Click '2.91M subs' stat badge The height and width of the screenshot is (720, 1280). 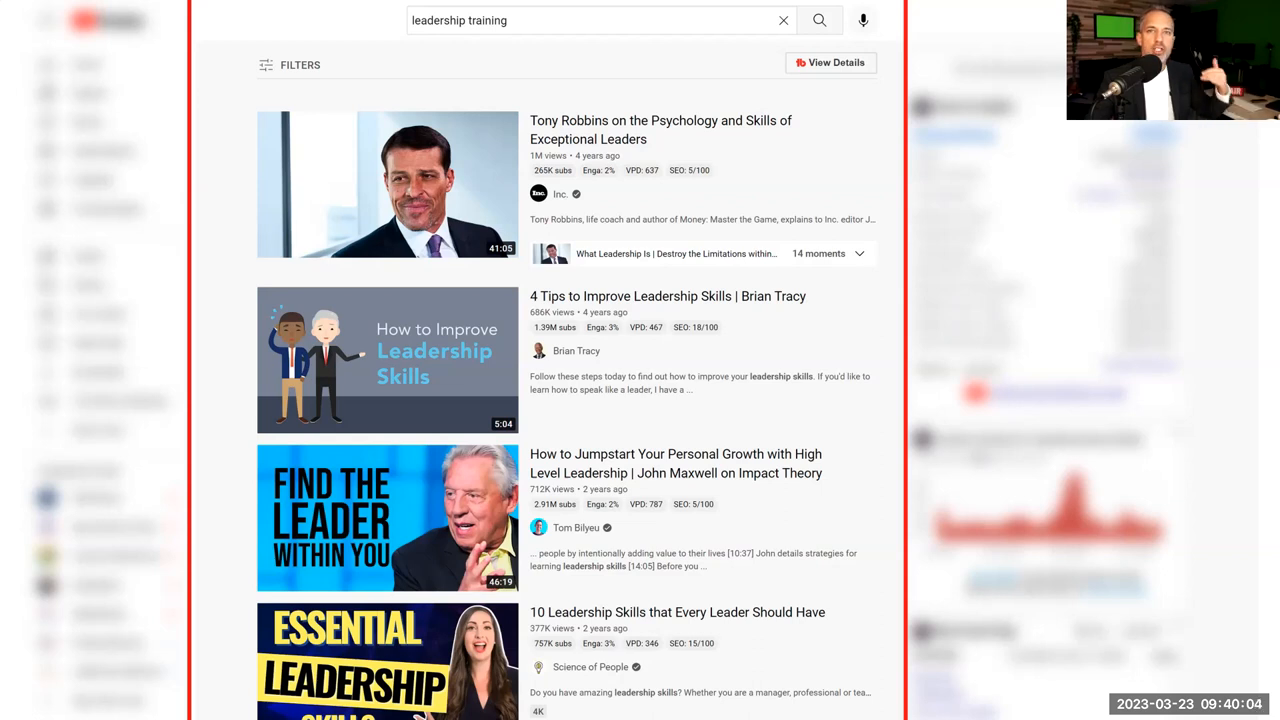(555, 505)
